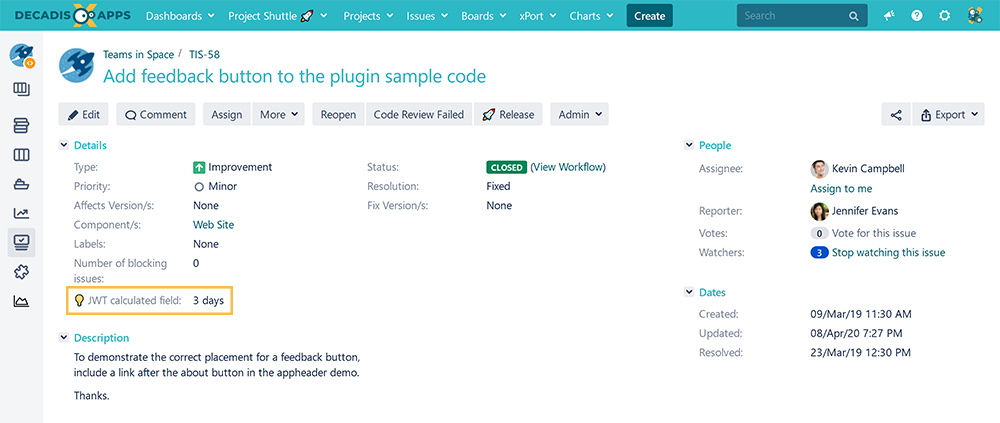Open the issues monitor icon in sidebar

tap(21, 242)
